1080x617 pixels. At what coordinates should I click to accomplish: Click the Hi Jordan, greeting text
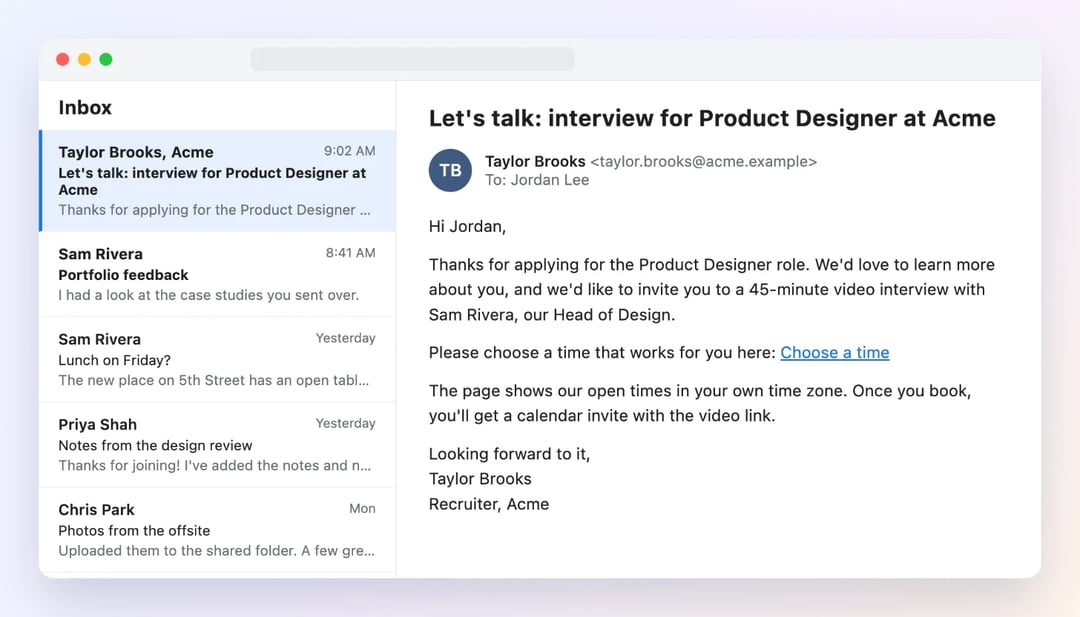(x=468, y=227)
